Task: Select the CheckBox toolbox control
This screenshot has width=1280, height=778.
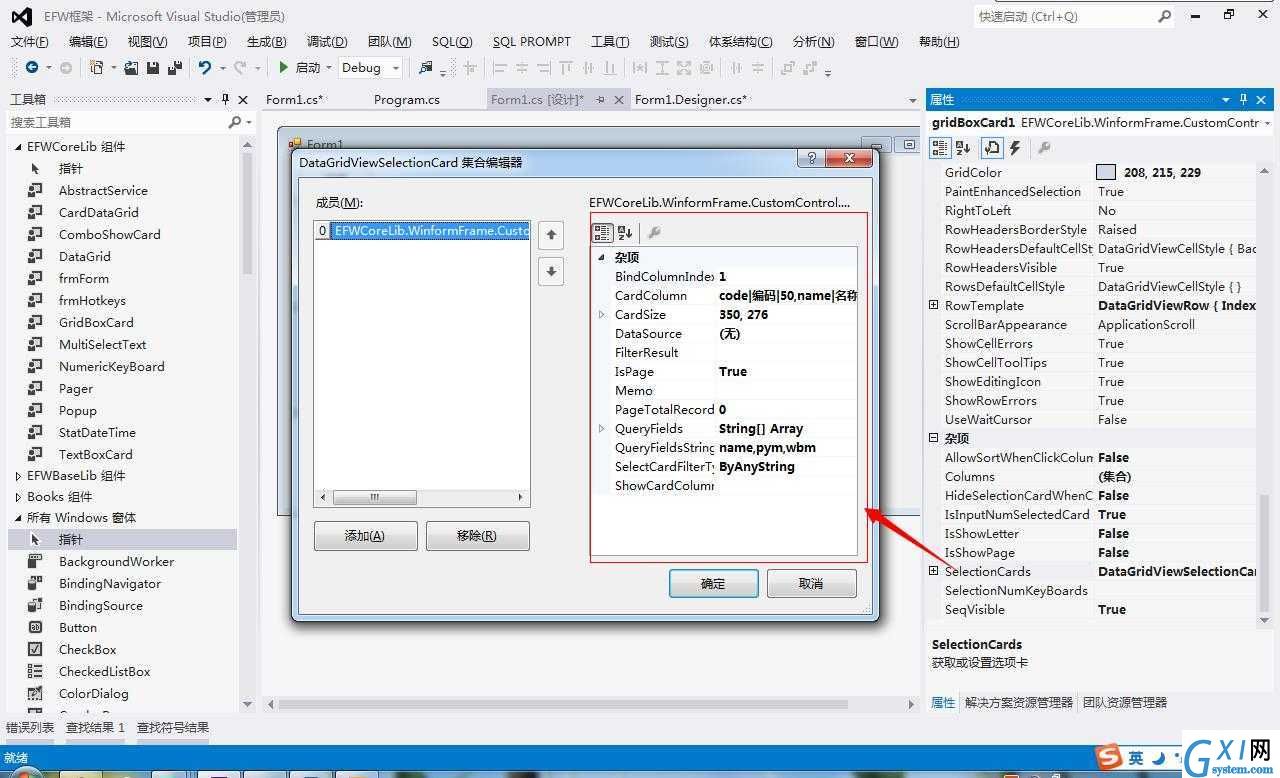Action: (88, 649)
